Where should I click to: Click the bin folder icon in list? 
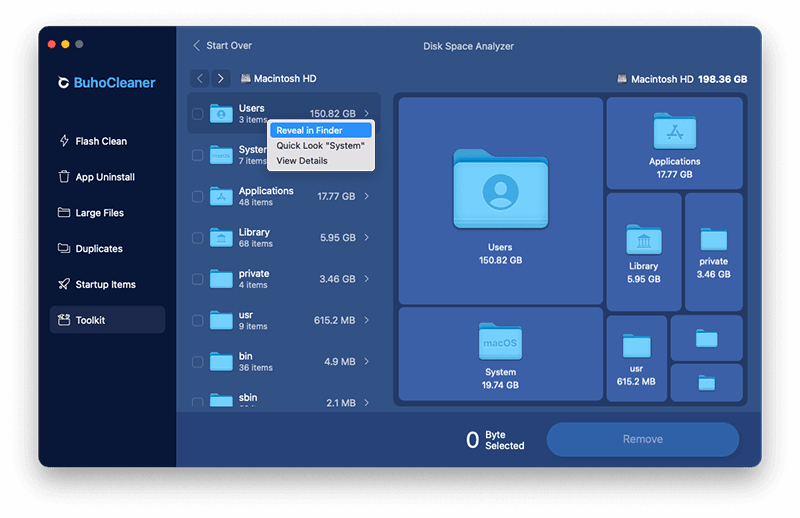[221, 361]
